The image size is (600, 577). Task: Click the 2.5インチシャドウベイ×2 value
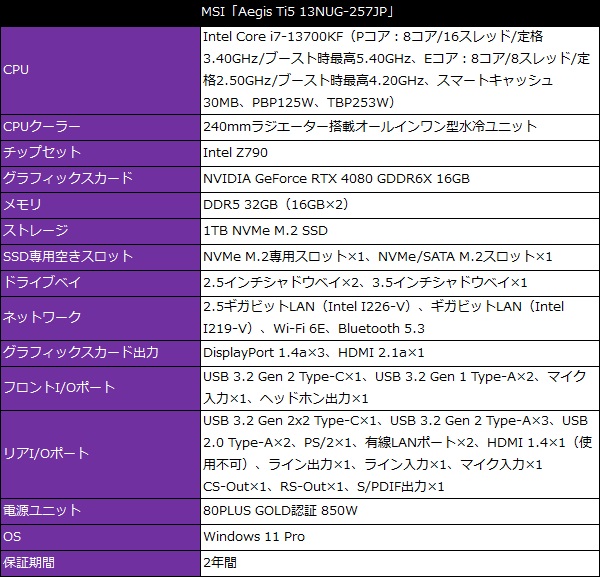click(365, 282)
